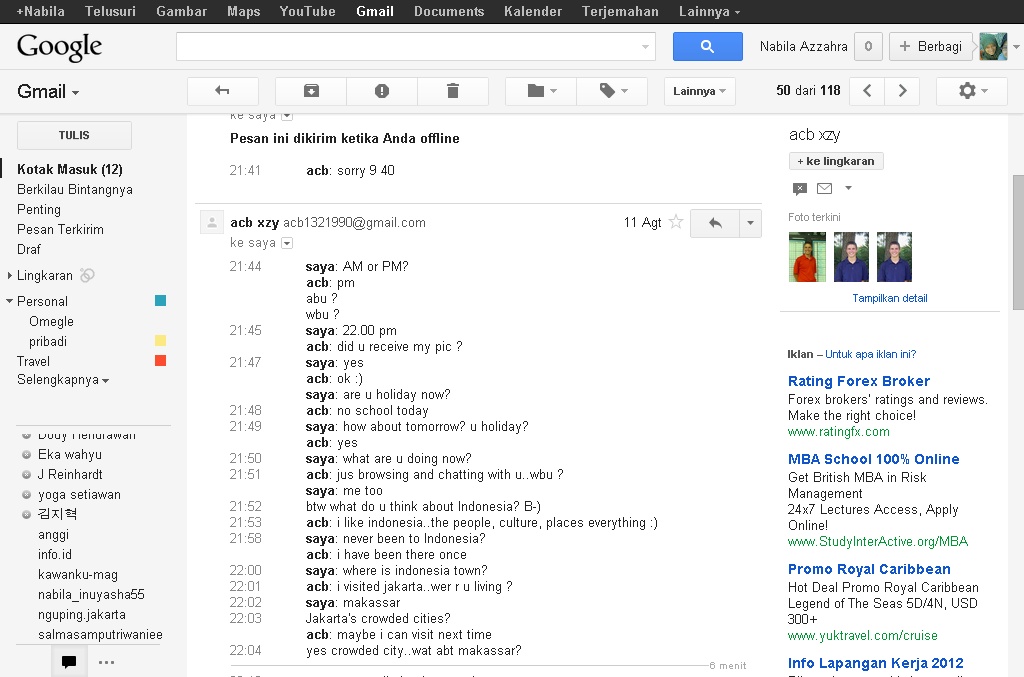
Task: Open first recent photo with red shirt
Action: [807, 257]
